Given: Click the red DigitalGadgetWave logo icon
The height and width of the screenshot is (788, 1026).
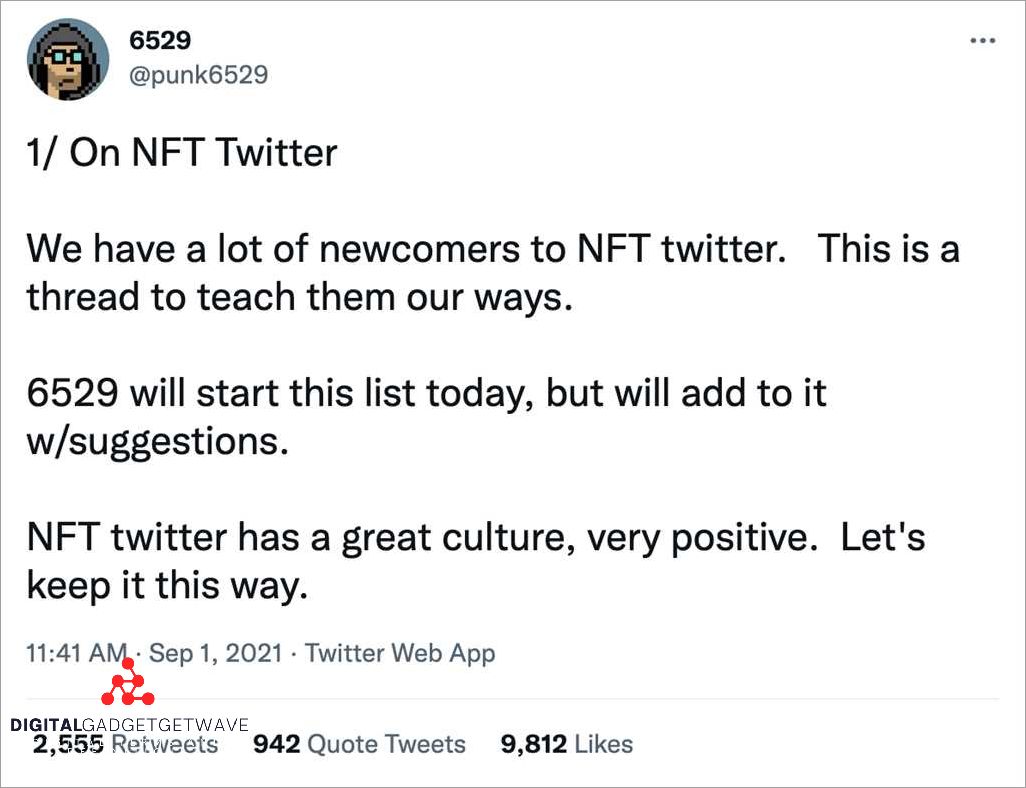Looking at the screenshot, I should pos(128,685).
